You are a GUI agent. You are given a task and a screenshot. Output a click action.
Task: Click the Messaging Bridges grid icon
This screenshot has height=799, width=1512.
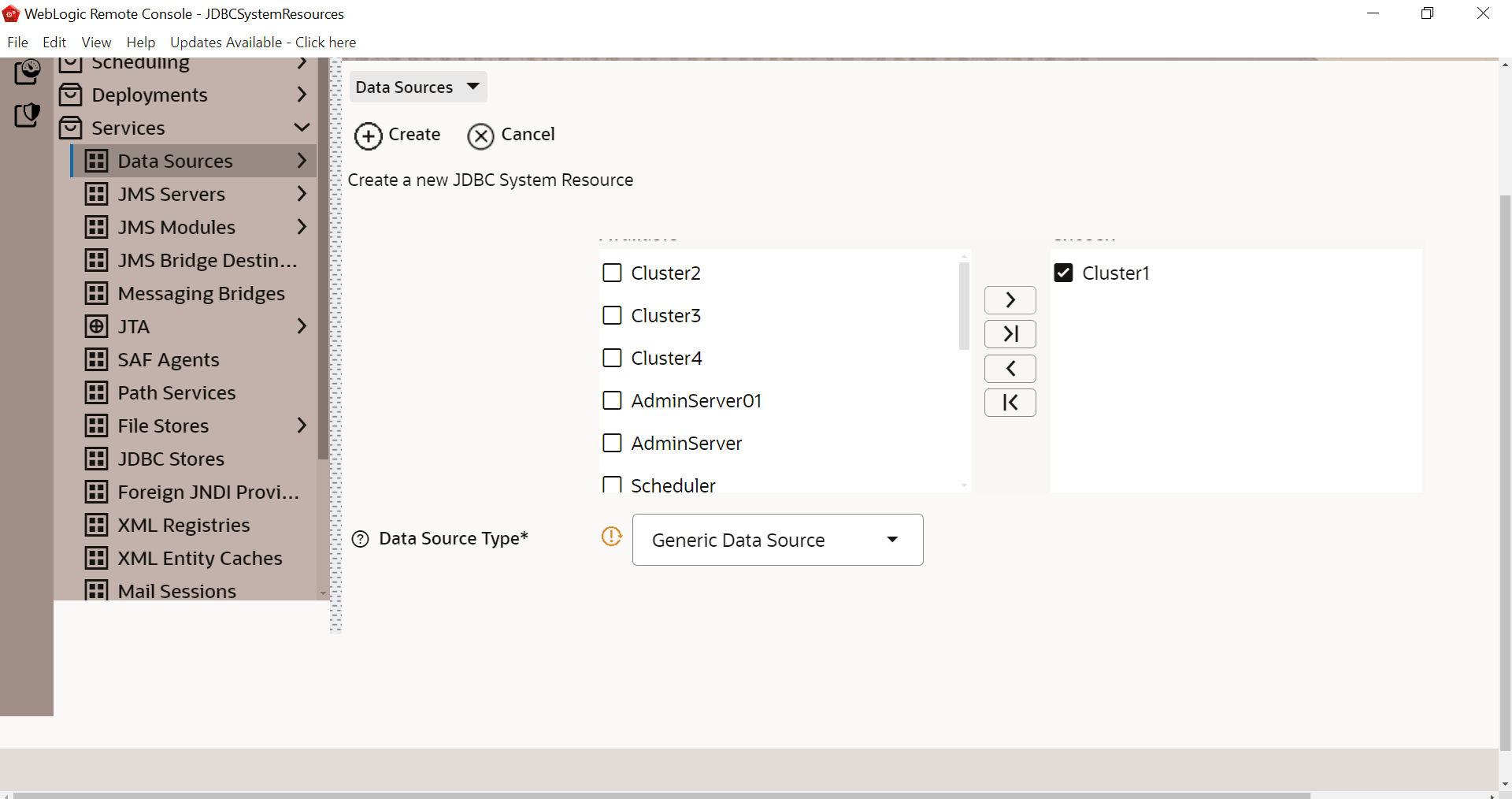[97, 293]
